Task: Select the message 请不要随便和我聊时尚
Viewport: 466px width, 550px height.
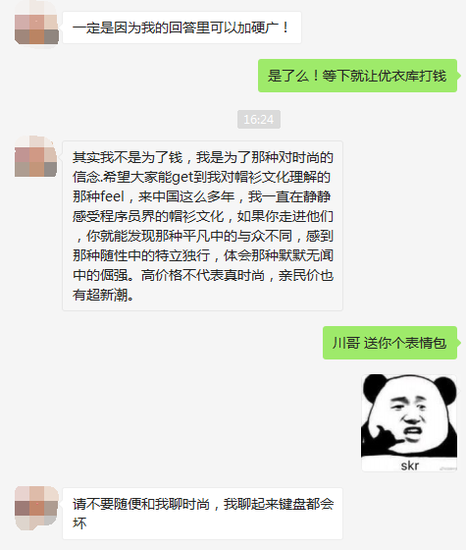Action: (202, 514)
